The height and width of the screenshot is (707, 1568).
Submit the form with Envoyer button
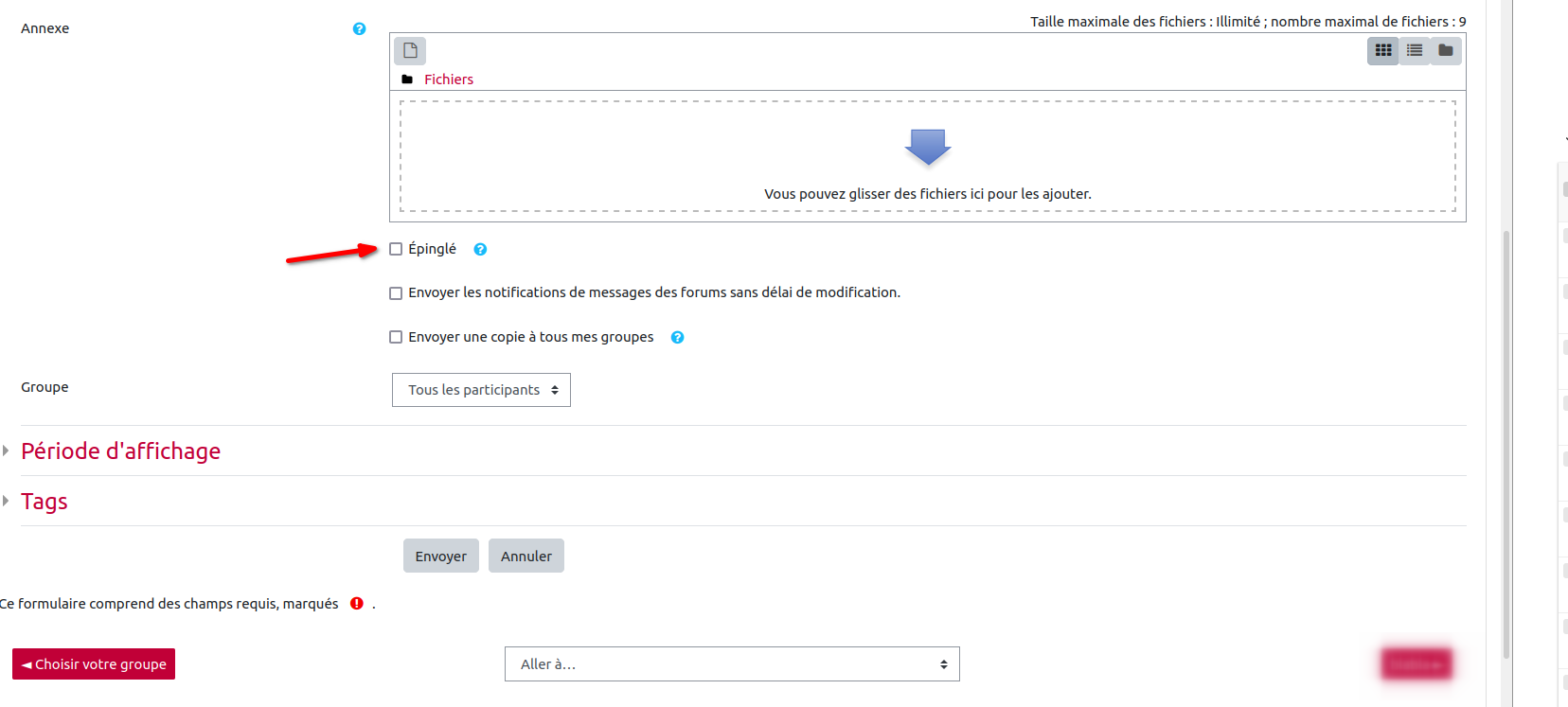point(440,557)
